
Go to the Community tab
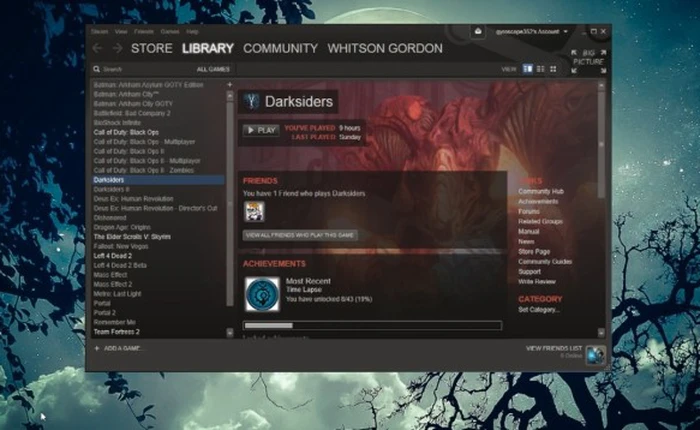coord(280,48)
